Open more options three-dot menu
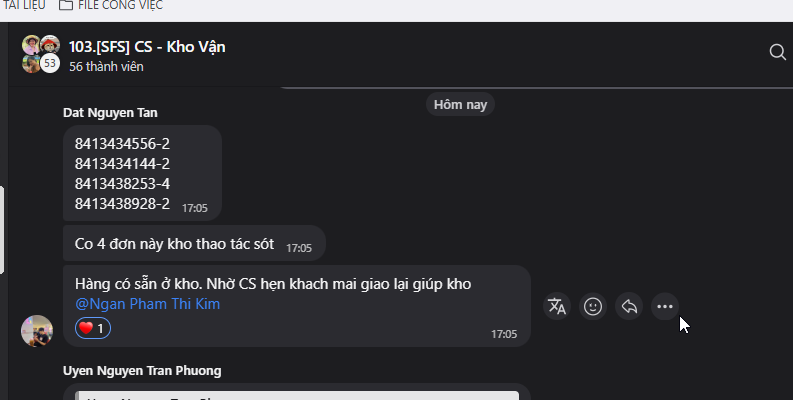793x400 pixels. (x=665, y=306)
